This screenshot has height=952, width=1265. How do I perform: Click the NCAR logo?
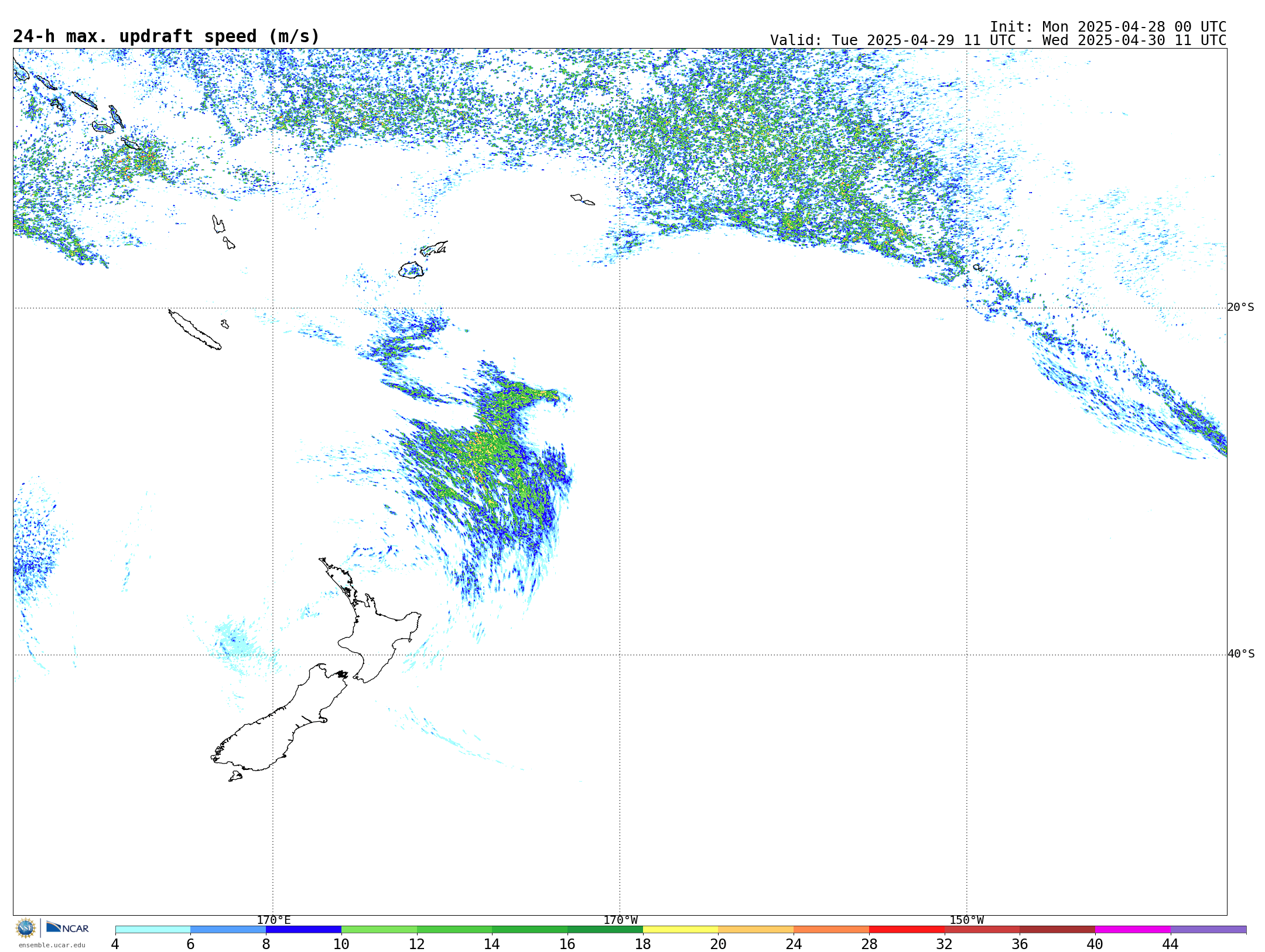pos(67,927)
